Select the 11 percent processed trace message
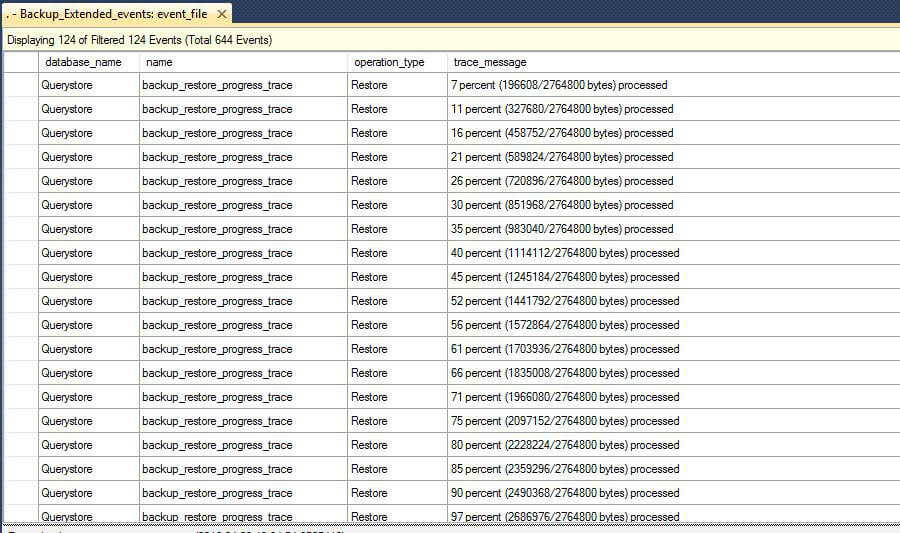 [561, 109]
